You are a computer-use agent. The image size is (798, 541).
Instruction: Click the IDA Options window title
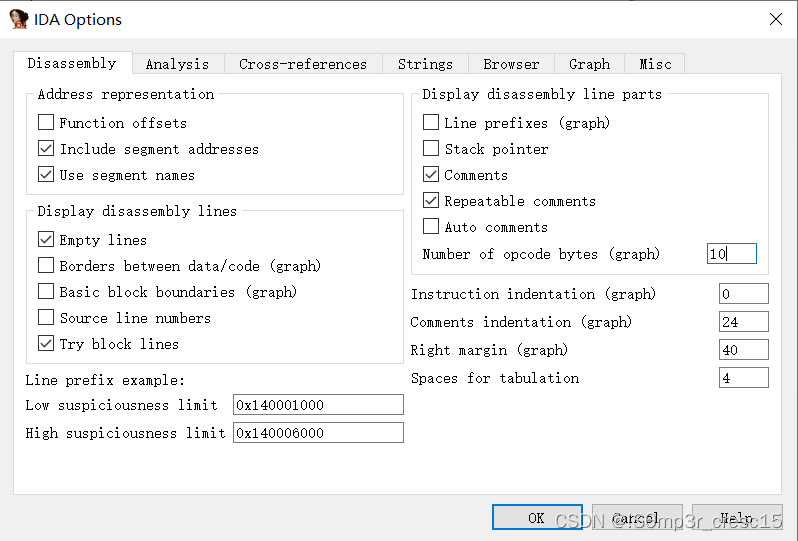pyautogui.click(x=78, y=19)
